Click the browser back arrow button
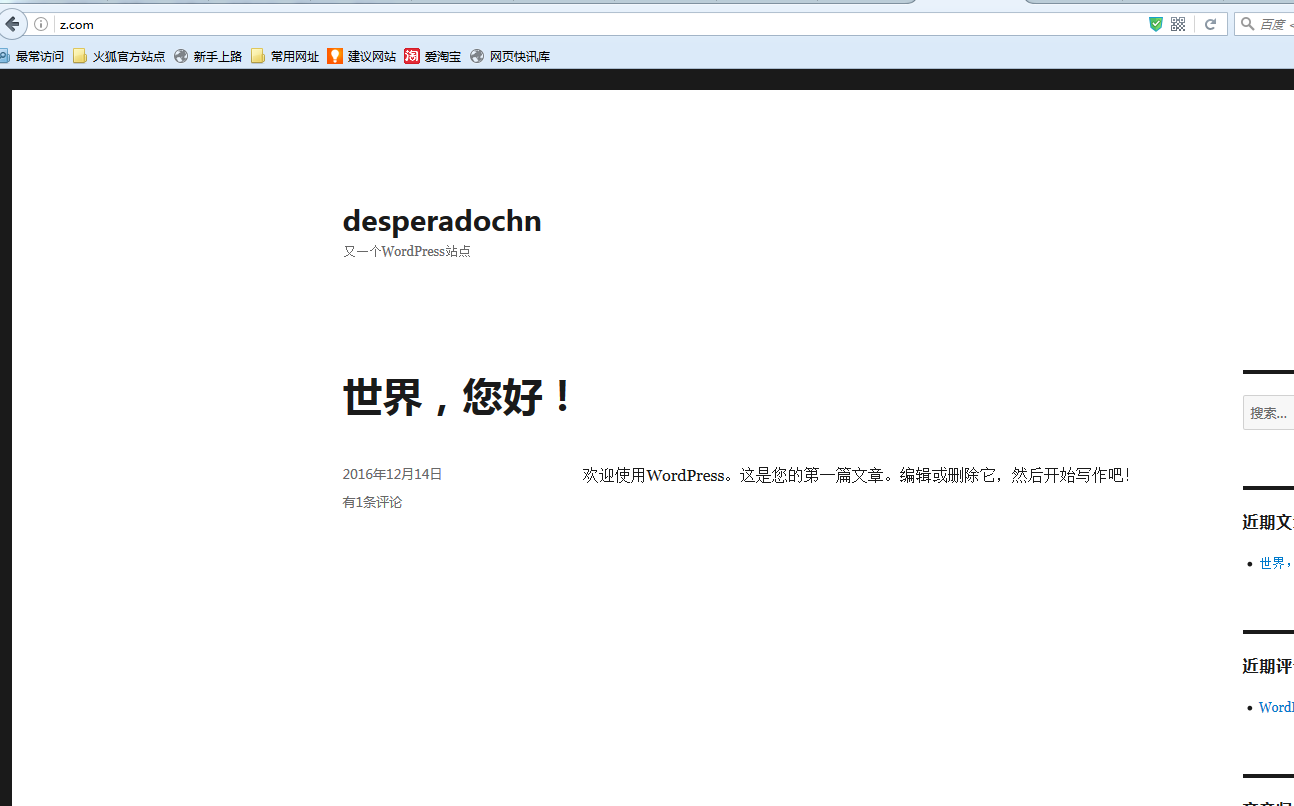Viewport: 1294px width, 806px height. 12,24
